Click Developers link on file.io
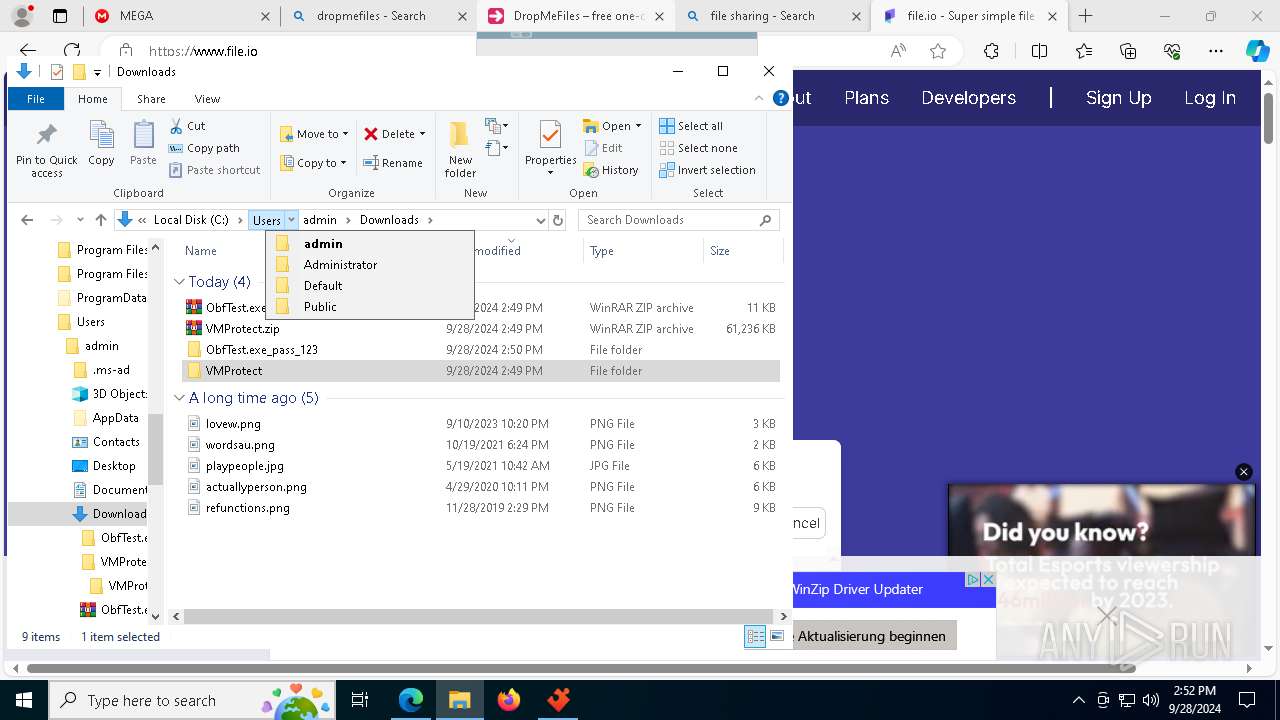1280x720 pixels. pyautogui.click(x=968, y=98)
